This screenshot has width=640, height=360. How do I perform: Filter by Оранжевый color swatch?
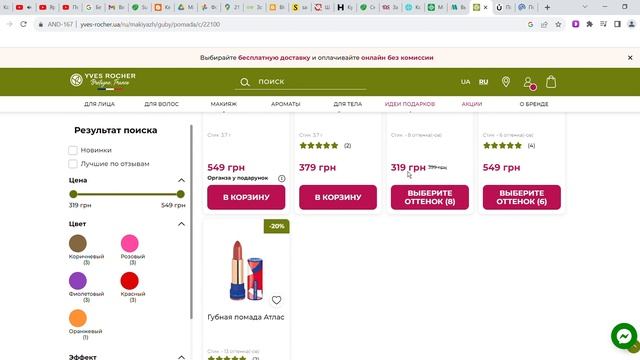78,318
